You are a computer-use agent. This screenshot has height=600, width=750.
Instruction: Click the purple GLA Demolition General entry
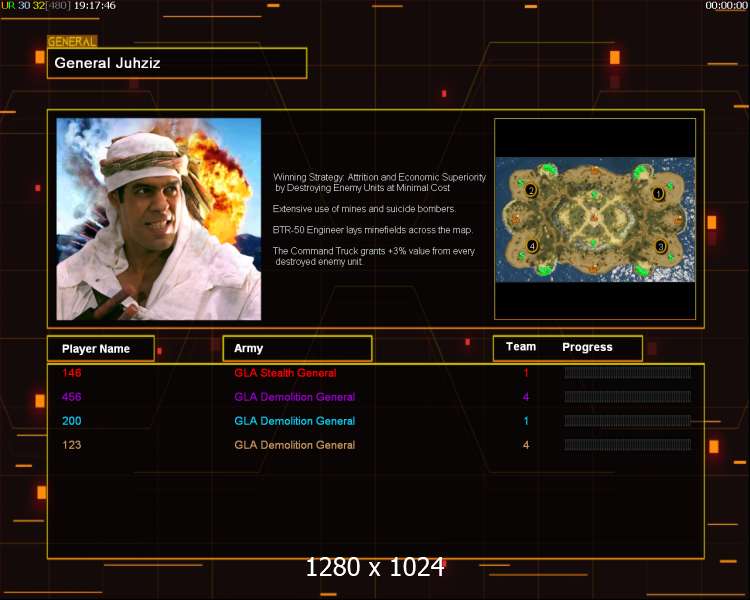coord(295,397)
